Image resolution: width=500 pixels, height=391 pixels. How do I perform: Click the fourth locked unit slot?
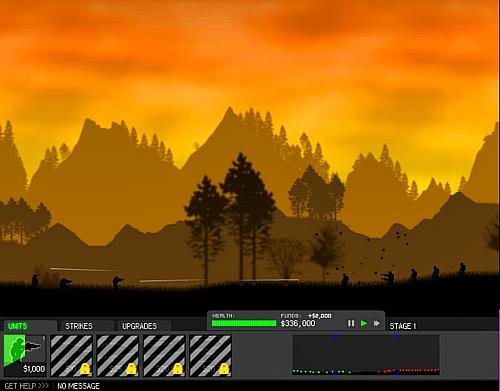tap(211, 356)
